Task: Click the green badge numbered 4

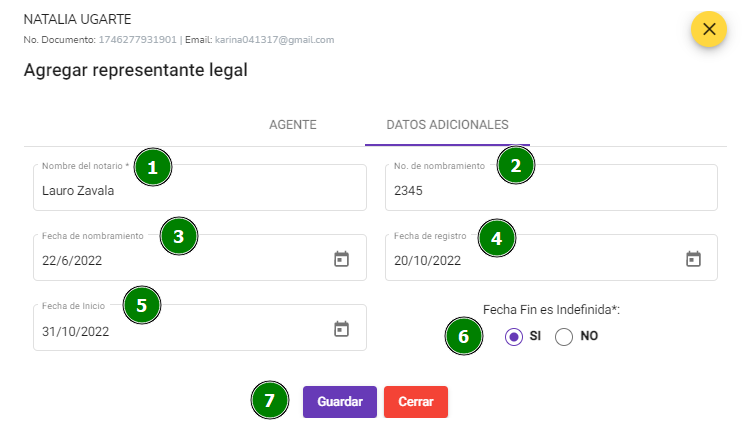Action: 496,238
